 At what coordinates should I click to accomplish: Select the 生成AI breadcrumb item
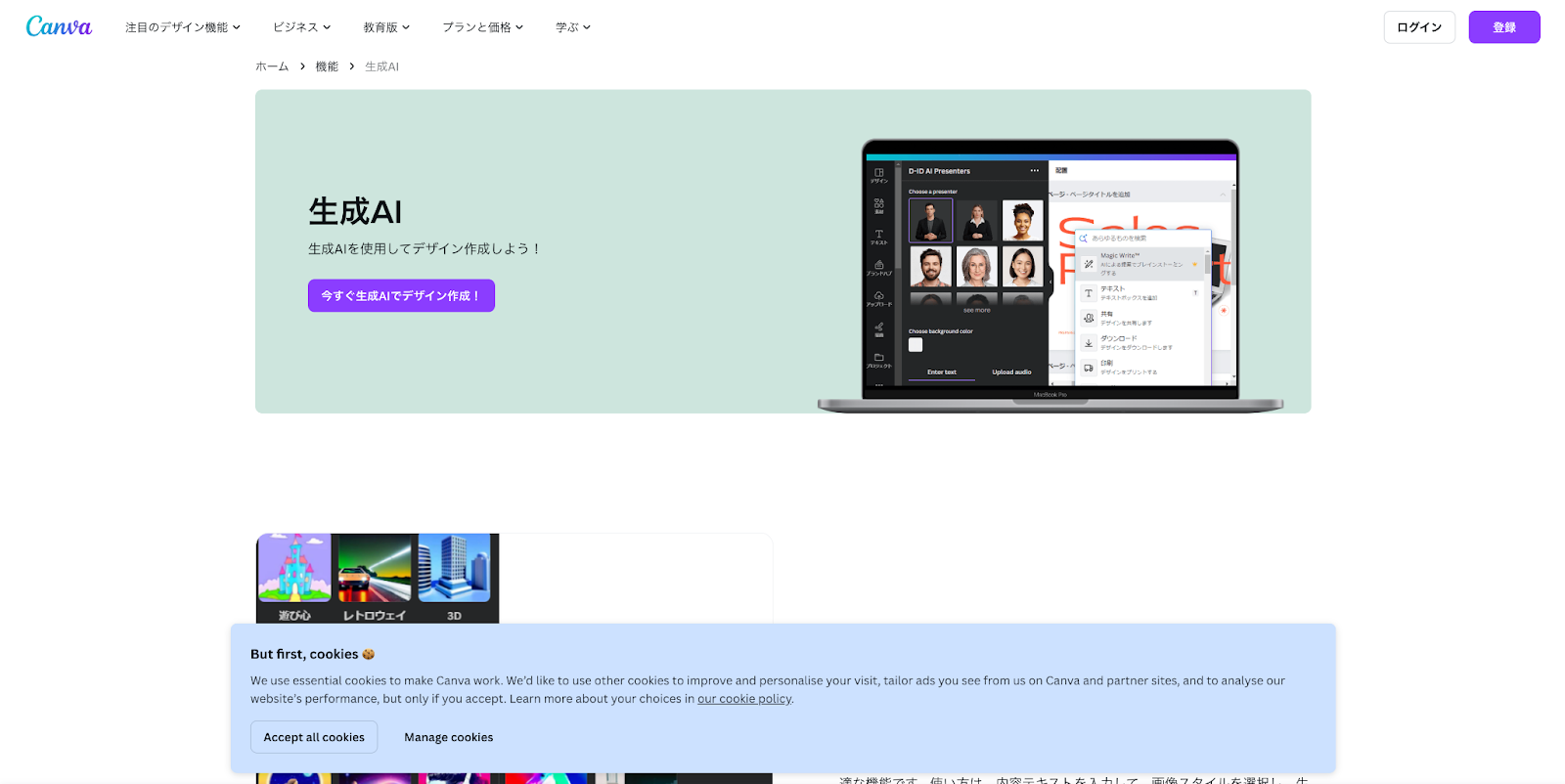(x=381, y=66)
